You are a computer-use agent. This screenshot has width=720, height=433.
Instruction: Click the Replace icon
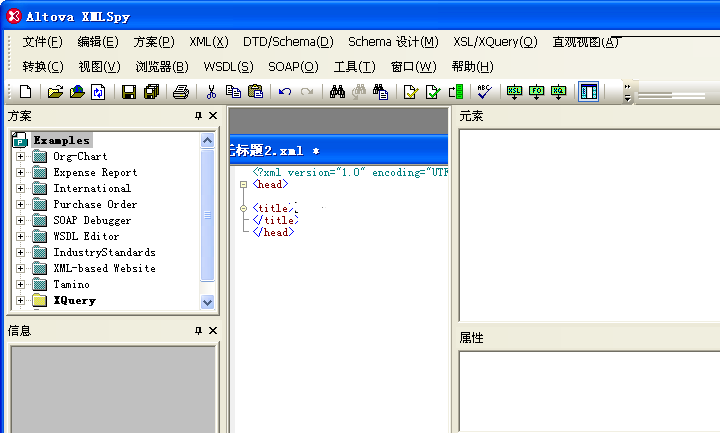pyautogui.click(x=381, y=92)
